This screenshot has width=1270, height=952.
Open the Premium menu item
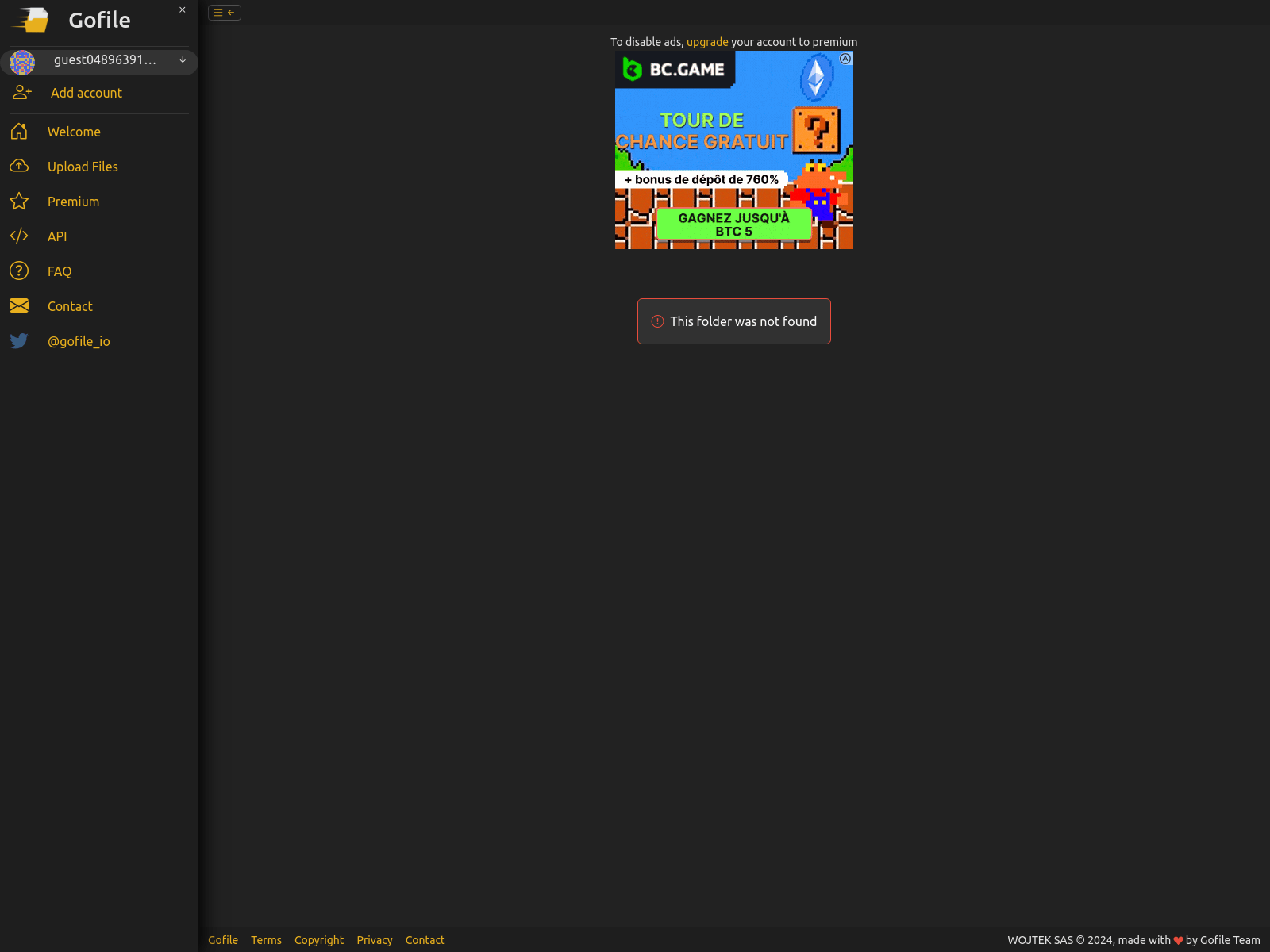(x=73, y=202)
